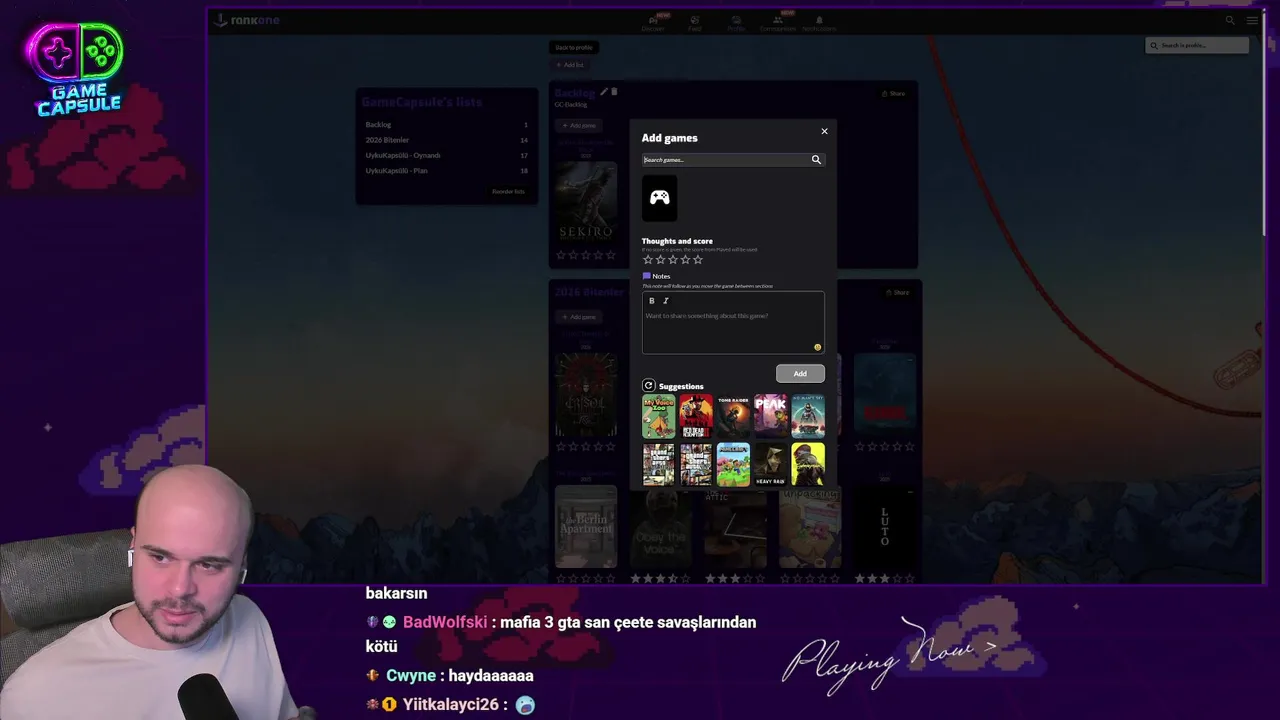
Task: Select the first Grand Theft Auto suggestion
Action: click(x=659, y=464)
